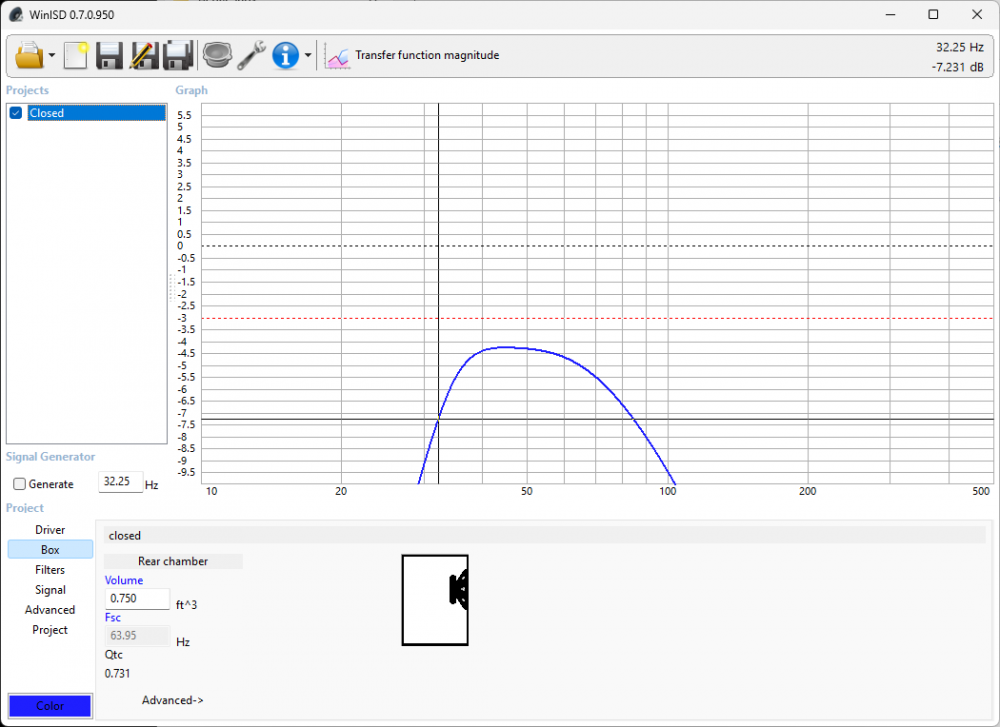Click the blue Color swatch button
Screen dimensions: 1000x727
click(x=50, y=706)
